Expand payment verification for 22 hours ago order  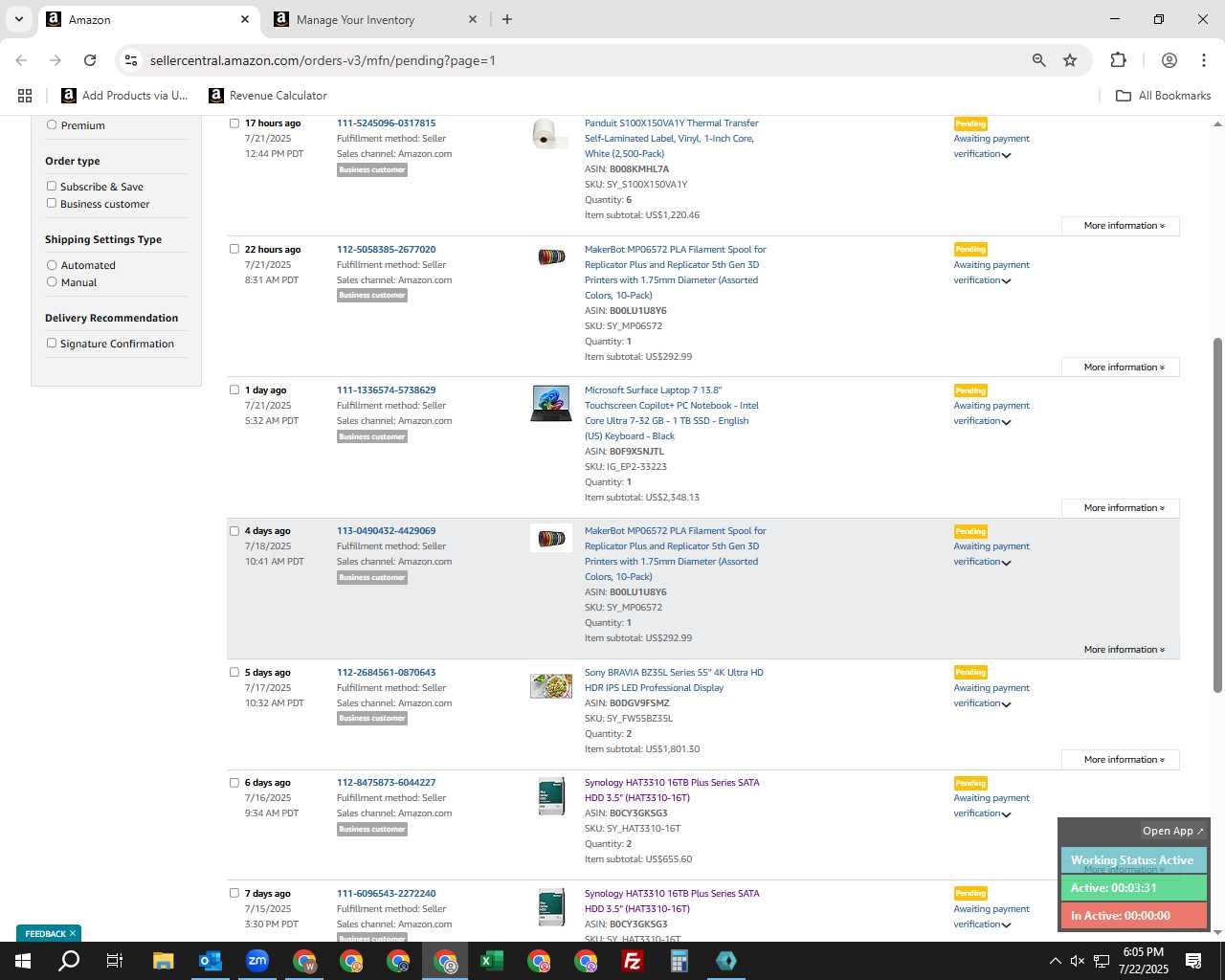1006,281
